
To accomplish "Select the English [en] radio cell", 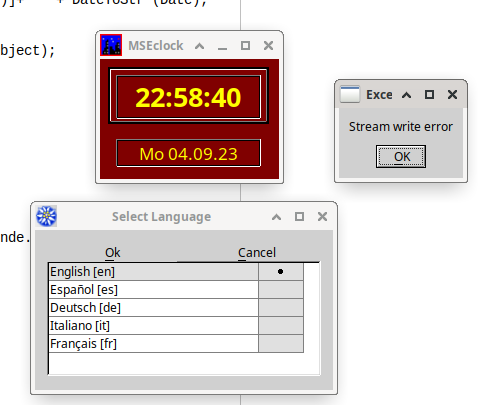I will [x=281, y=272].
